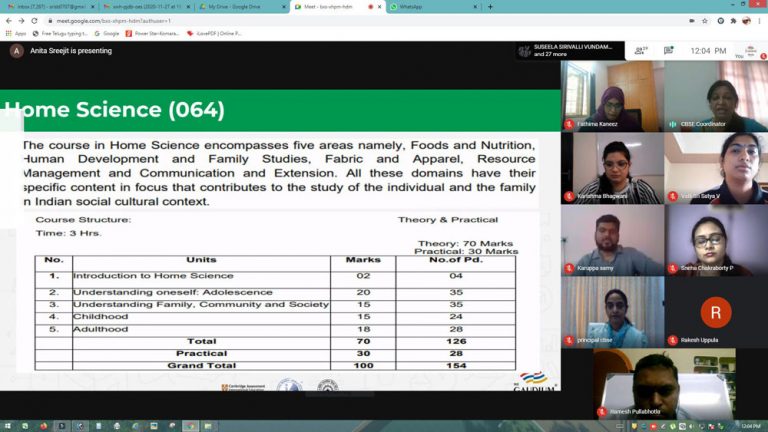Click the red recording dot on Meet tab

tap(370, 7)
